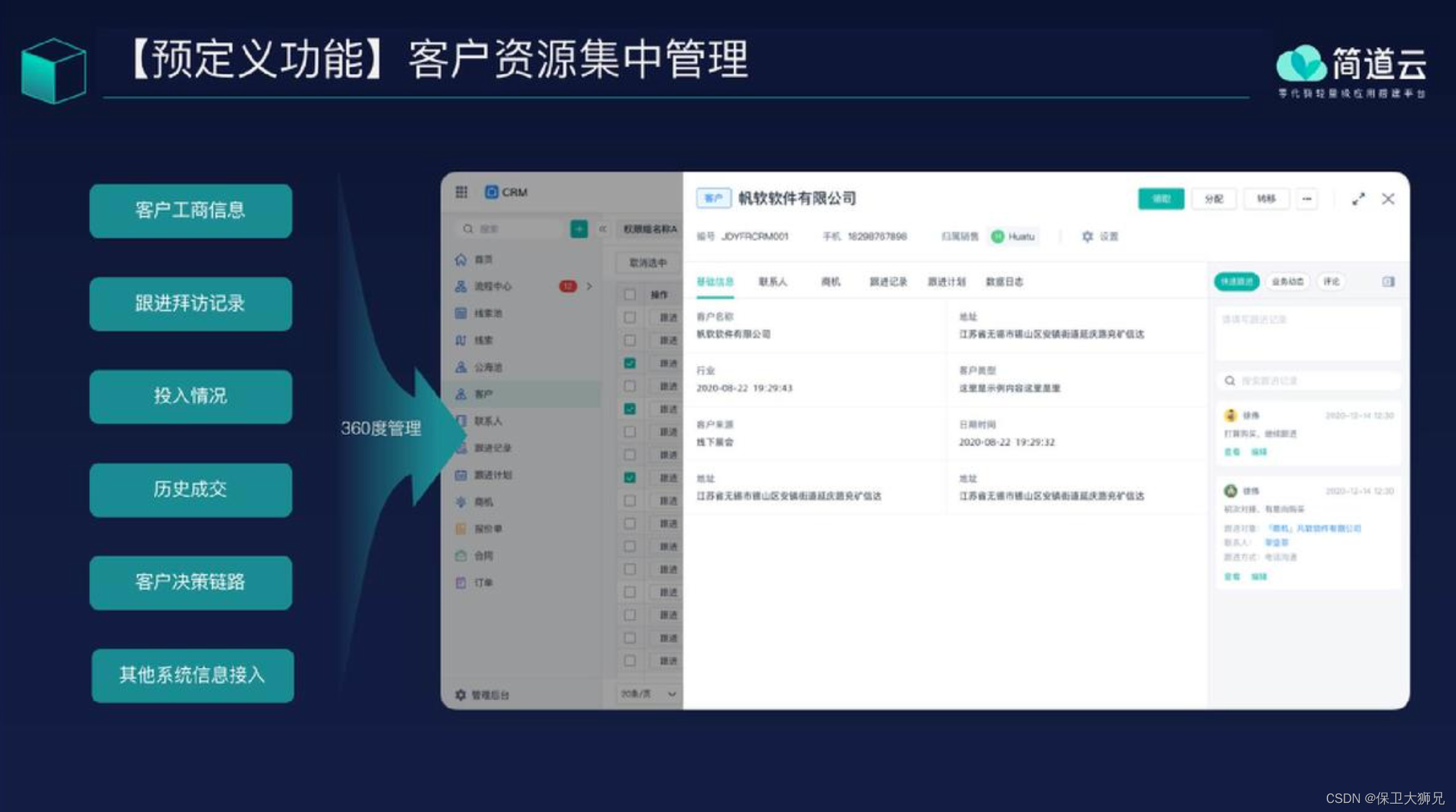Switch to the 跟进记录 tab in the detail panel
Viewport: 1456px width, 812px height.
point(888,282)
